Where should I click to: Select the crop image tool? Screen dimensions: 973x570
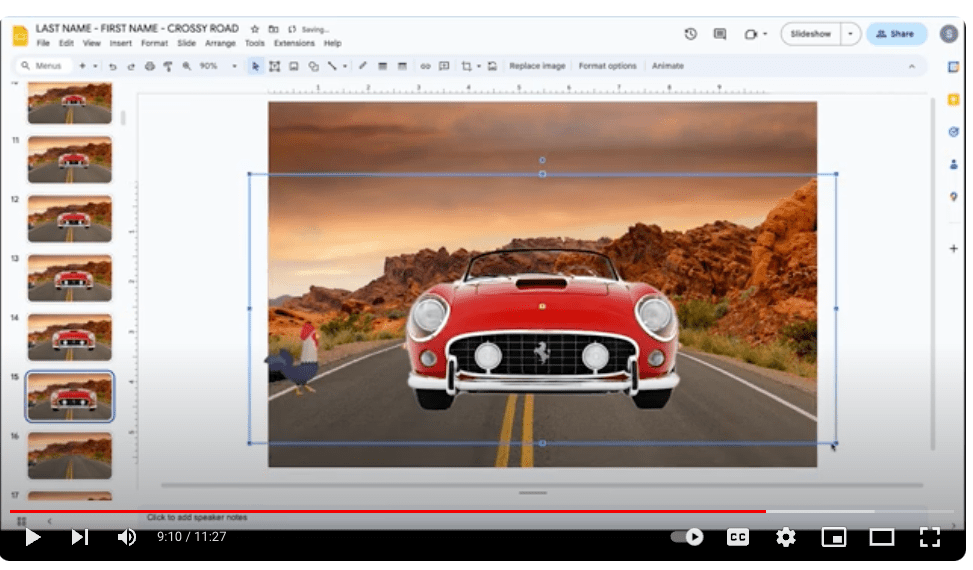[466, 66]
